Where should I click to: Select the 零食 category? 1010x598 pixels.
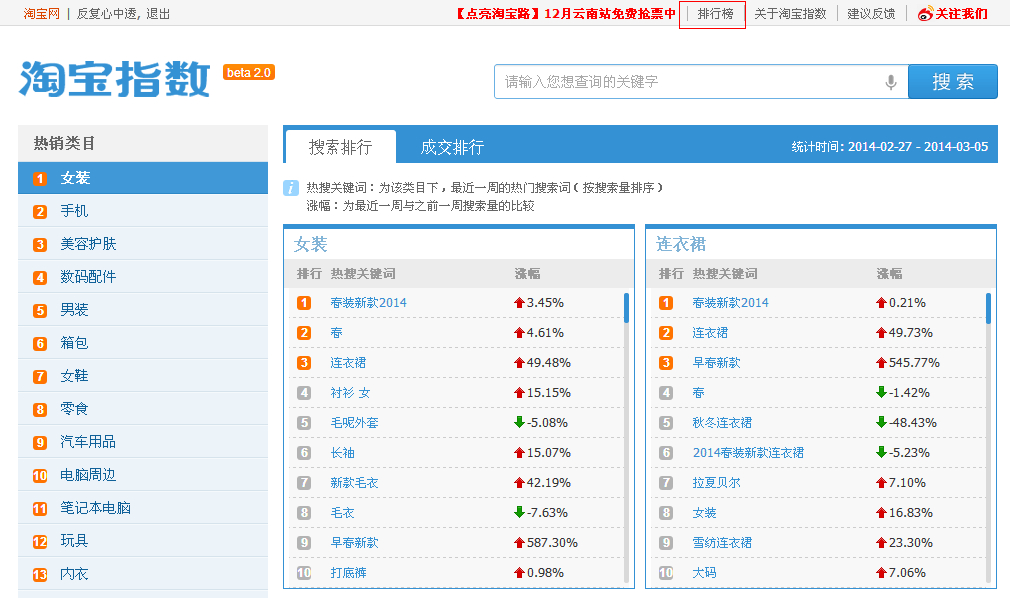point(143,409)
